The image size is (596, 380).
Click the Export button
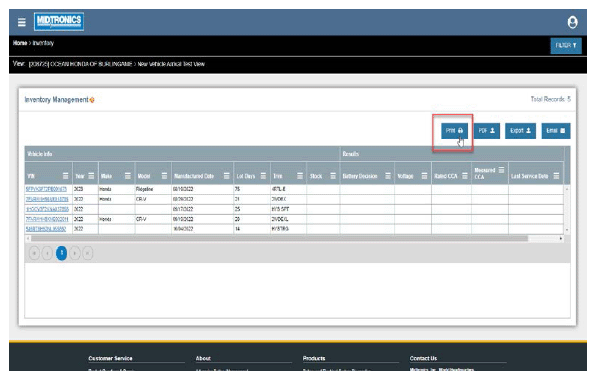coord(520,131)
